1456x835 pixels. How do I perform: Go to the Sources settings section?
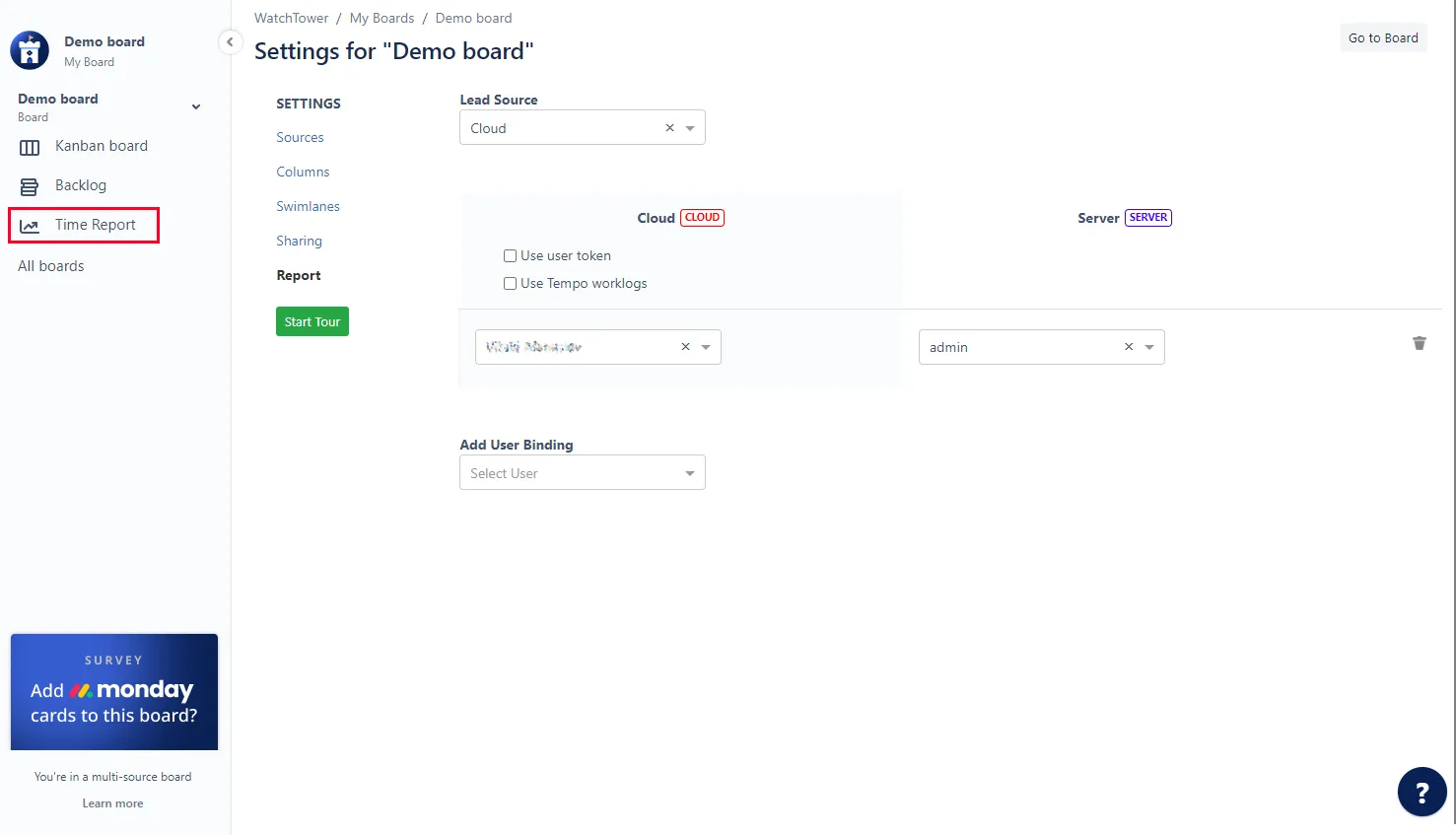tap(300, 138)
